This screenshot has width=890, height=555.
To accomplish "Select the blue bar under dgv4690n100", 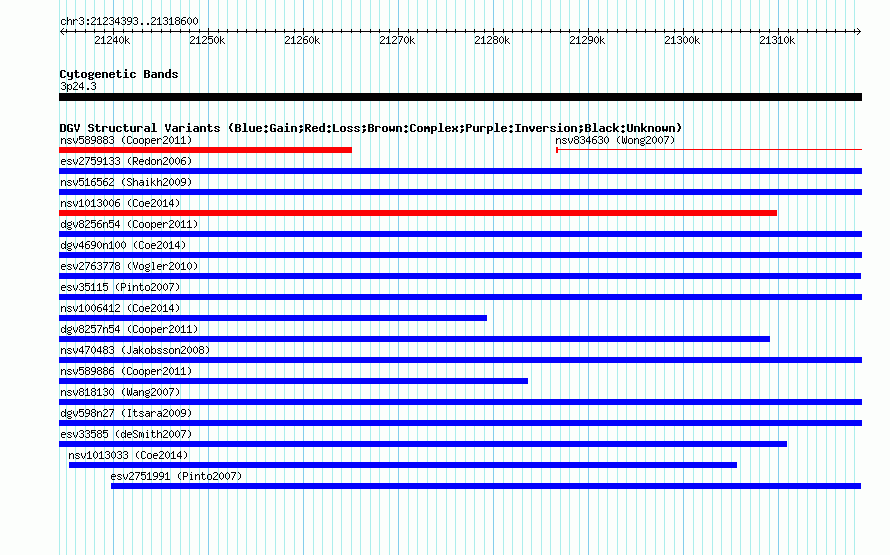I will [x=460, y=255].
